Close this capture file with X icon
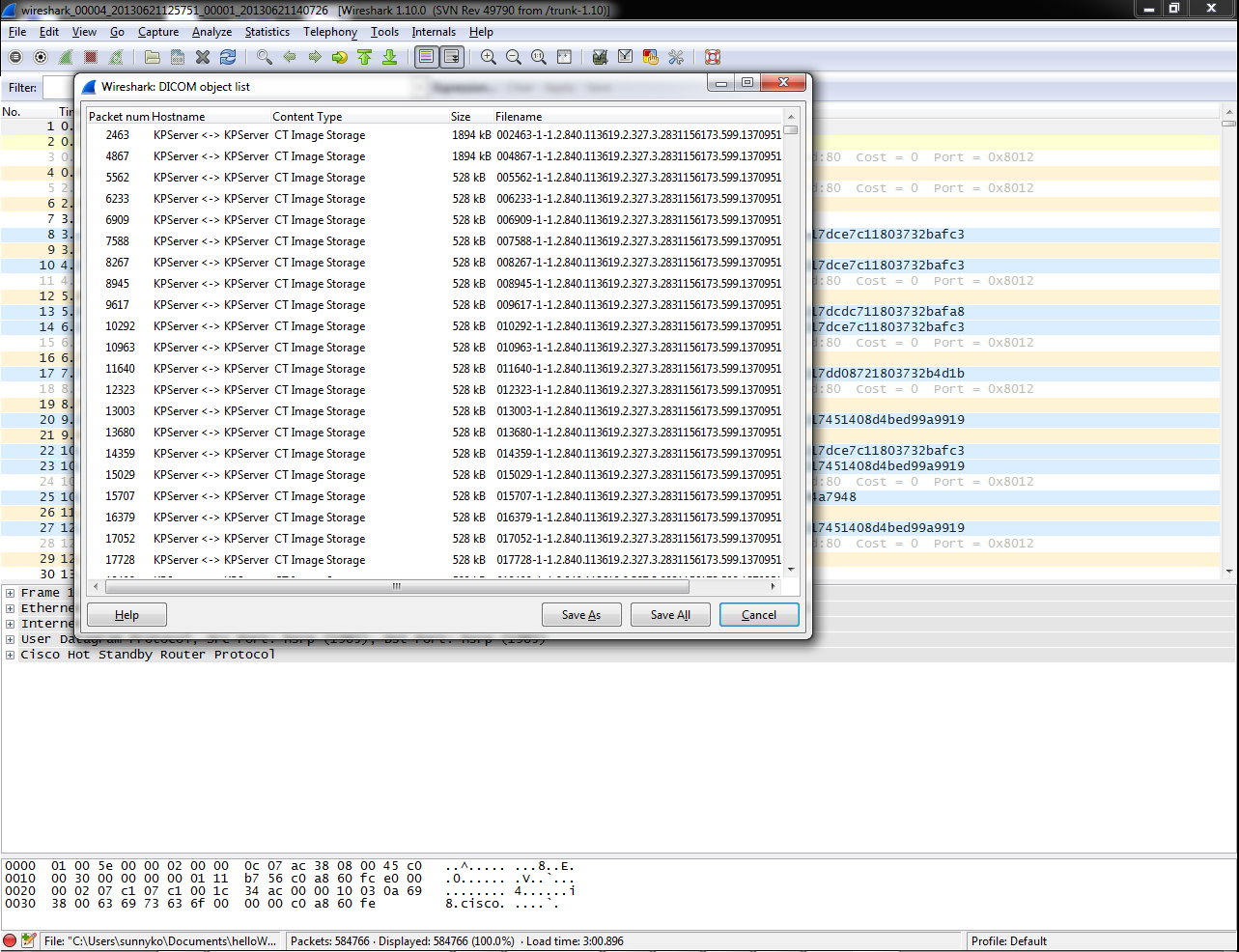The image size is (1239, 952). coord(203,58)
